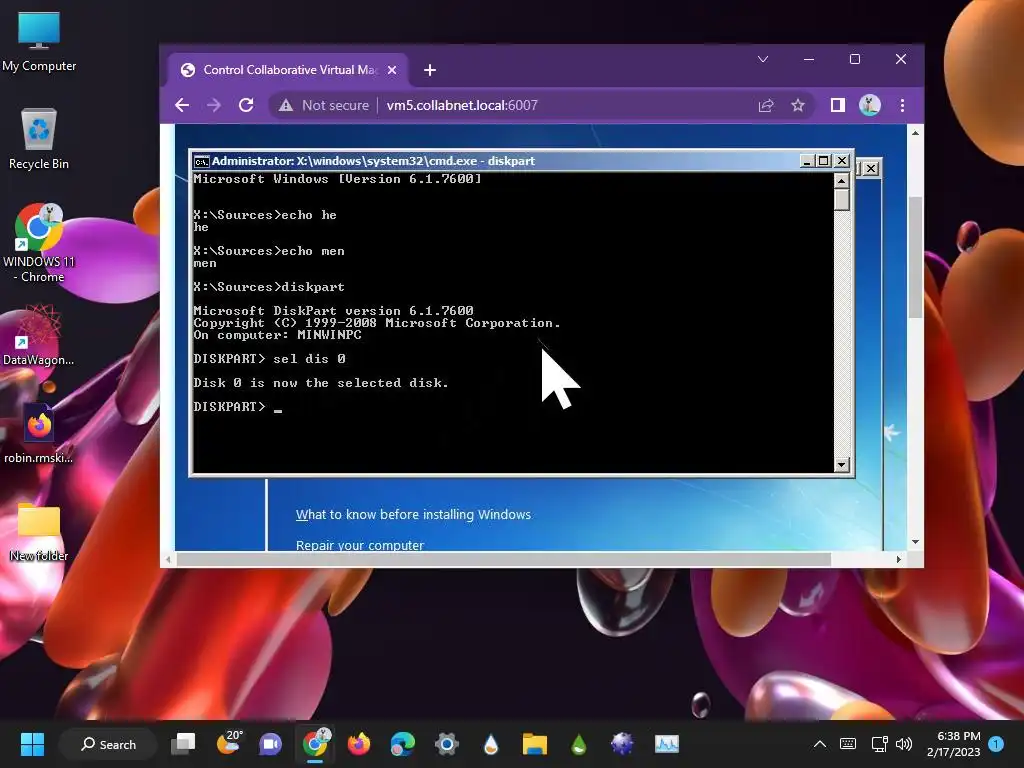The image size is (1024, 768).
Task: Click page horizontal scrollbar right arrow
Action: click(899, 560)
